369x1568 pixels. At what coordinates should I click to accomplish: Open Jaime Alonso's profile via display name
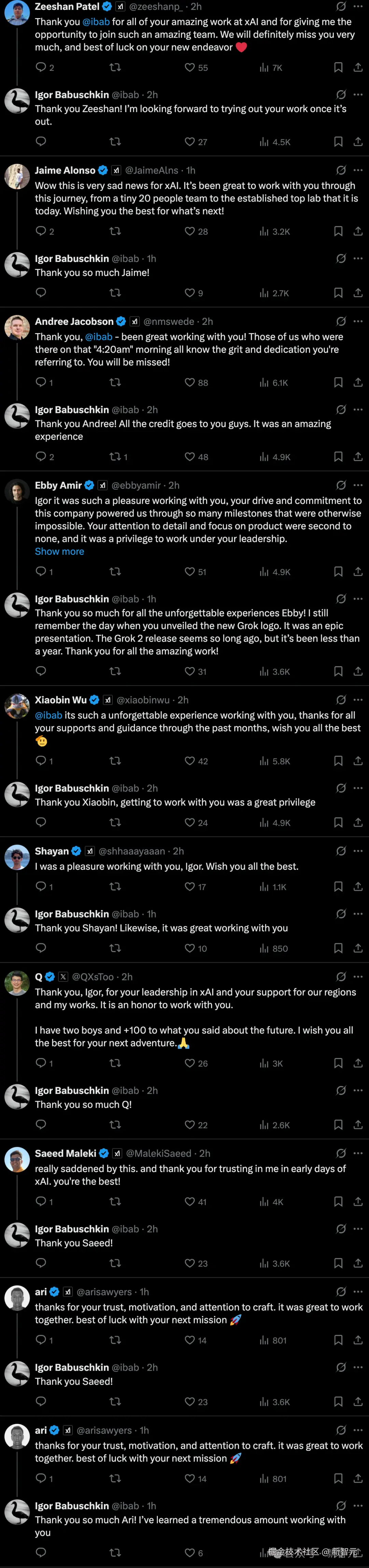point(65,170)
